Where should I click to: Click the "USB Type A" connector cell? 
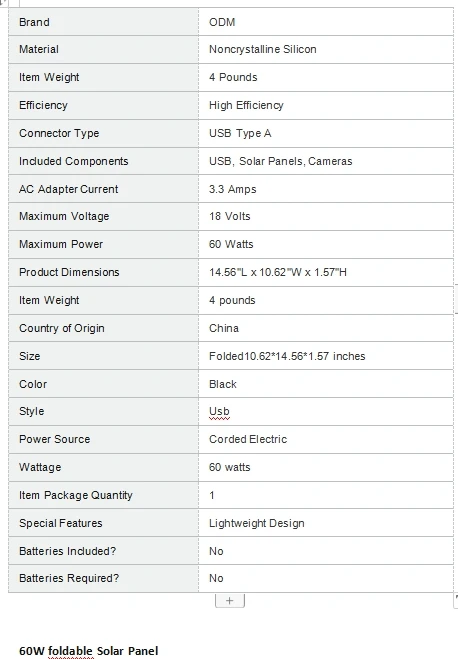326,133
